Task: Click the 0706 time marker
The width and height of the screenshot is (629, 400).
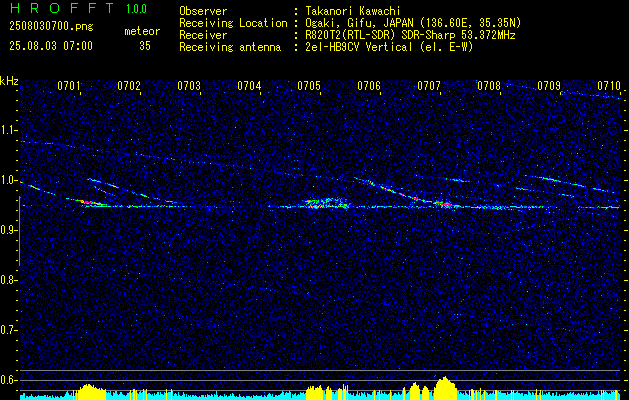Action: 369,85
